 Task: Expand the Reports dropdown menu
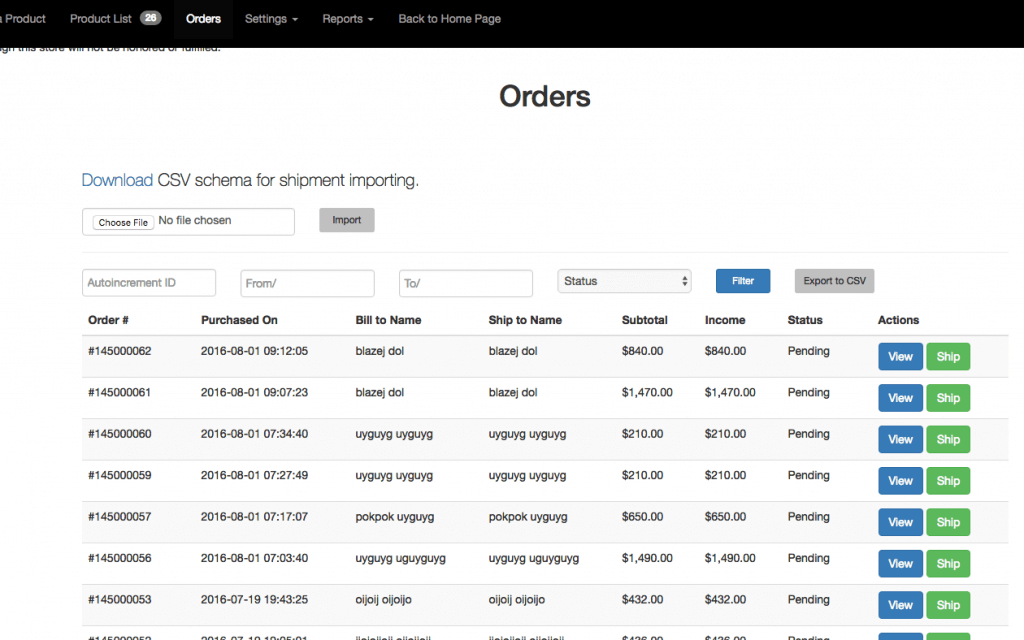(348, 19)
